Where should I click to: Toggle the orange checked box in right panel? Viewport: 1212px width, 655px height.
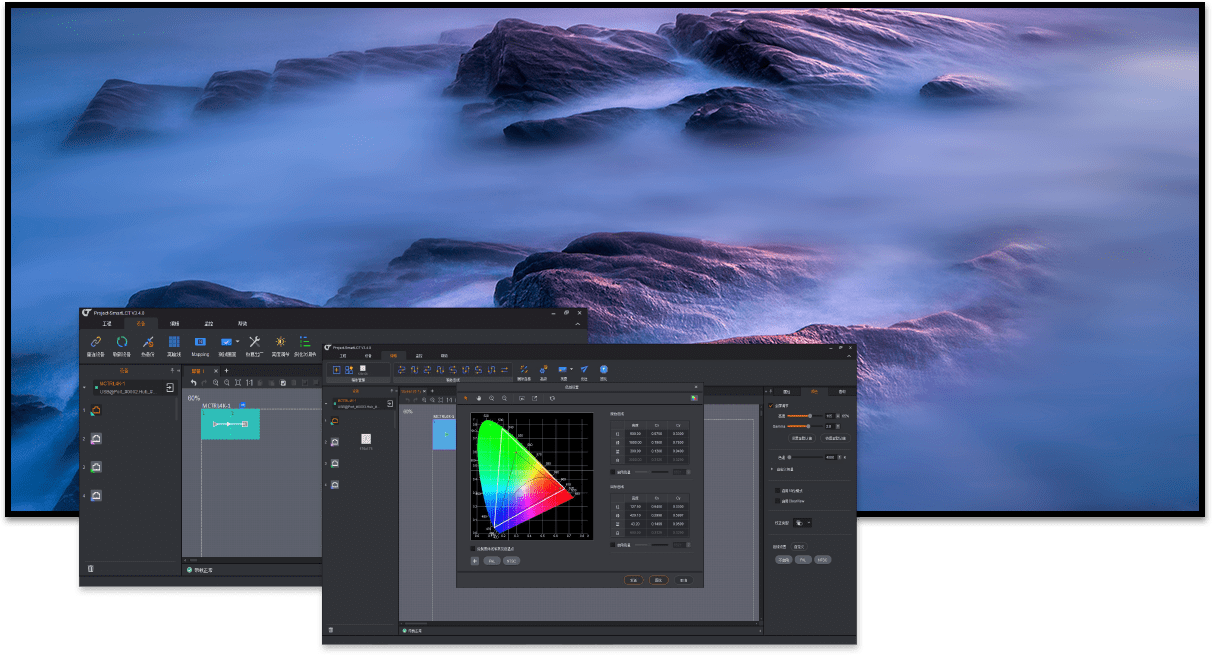[771, 406]
